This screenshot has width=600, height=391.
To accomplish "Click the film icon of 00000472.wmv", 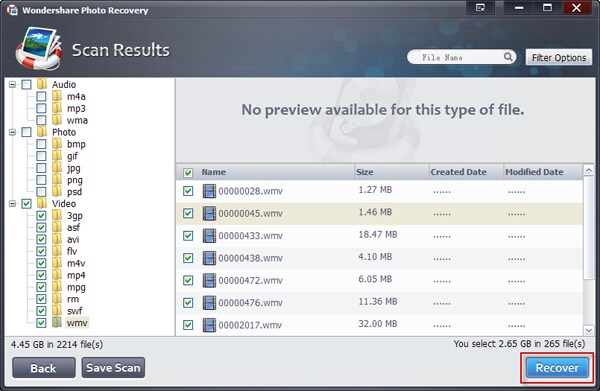I will (x=209, y=280).
